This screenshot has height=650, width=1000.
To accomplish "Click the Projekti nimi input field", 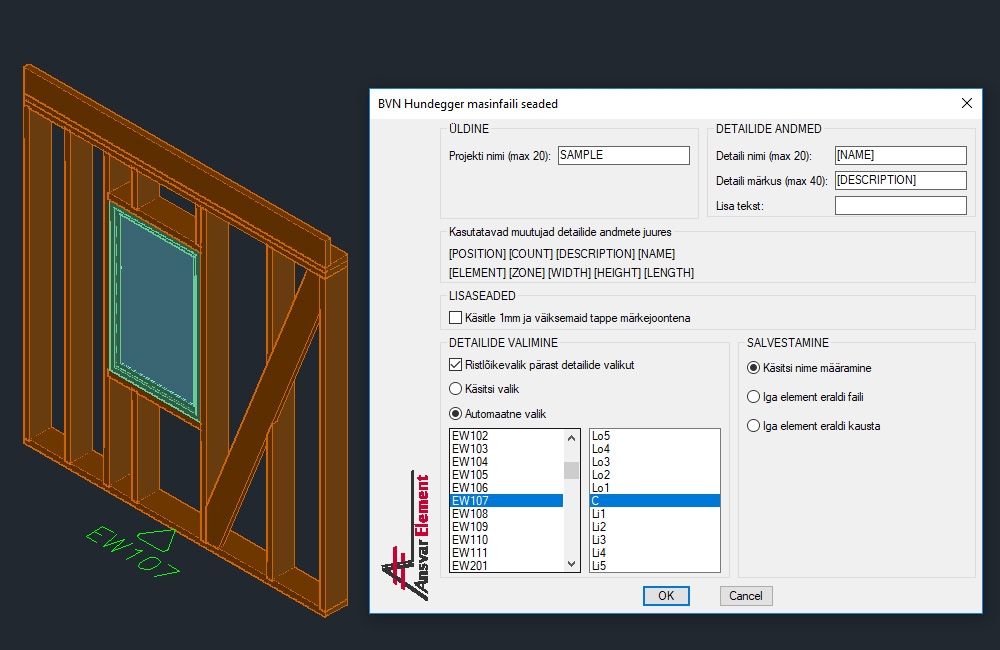I will point(624,155).
